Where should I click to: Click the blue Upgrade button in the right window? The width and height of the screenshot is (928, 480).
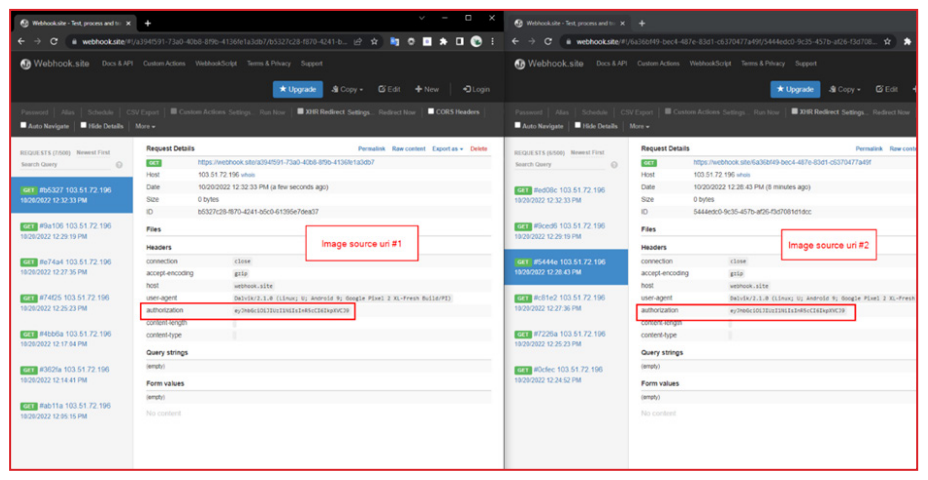pyautogui.click(x=795, y=89)
